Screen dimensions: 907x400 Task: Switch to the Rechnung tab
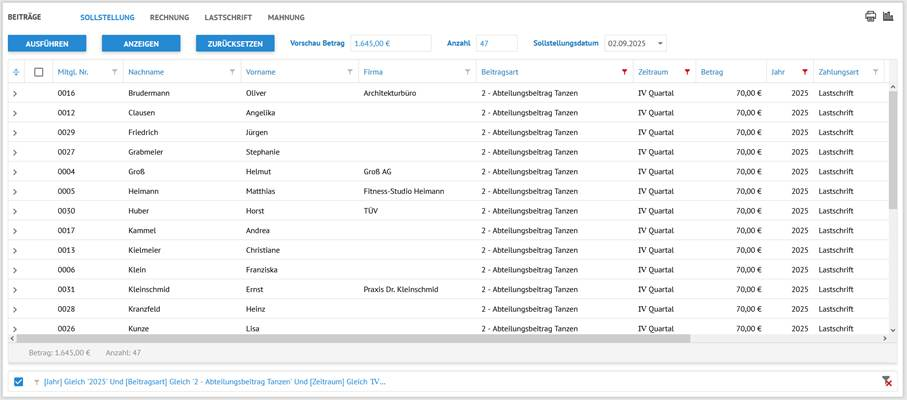(169, 17)
